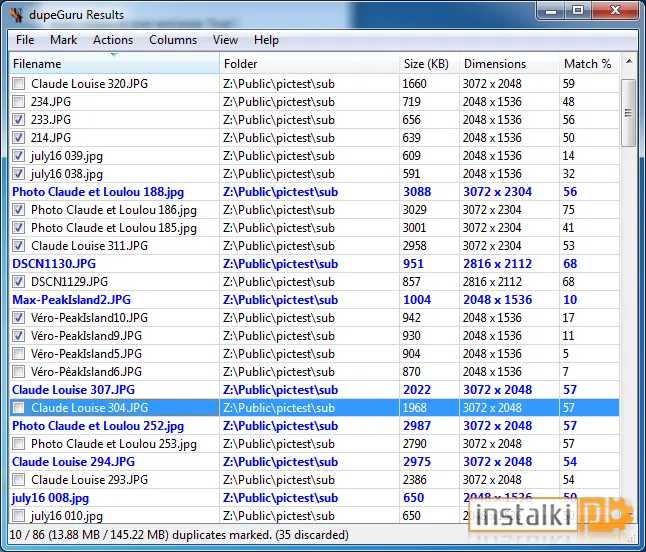Sort by the Size (KB) column header

(x=429, y=63)
